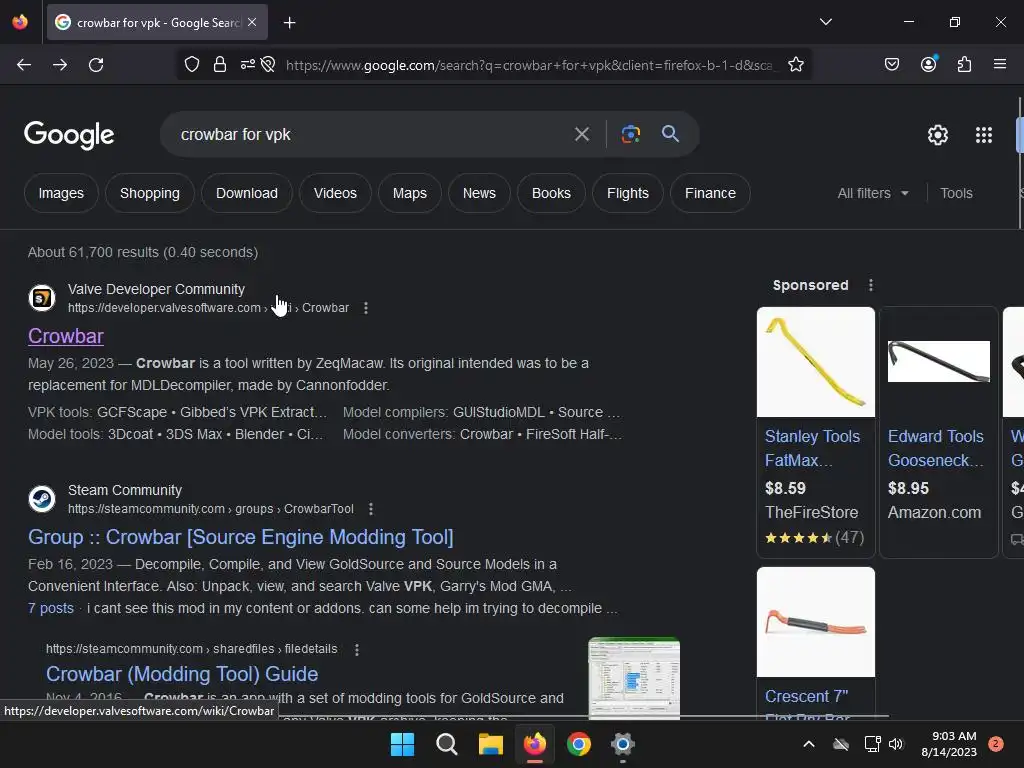
Task: Click the site security padlock icon
Action: [x=220, y=65]
